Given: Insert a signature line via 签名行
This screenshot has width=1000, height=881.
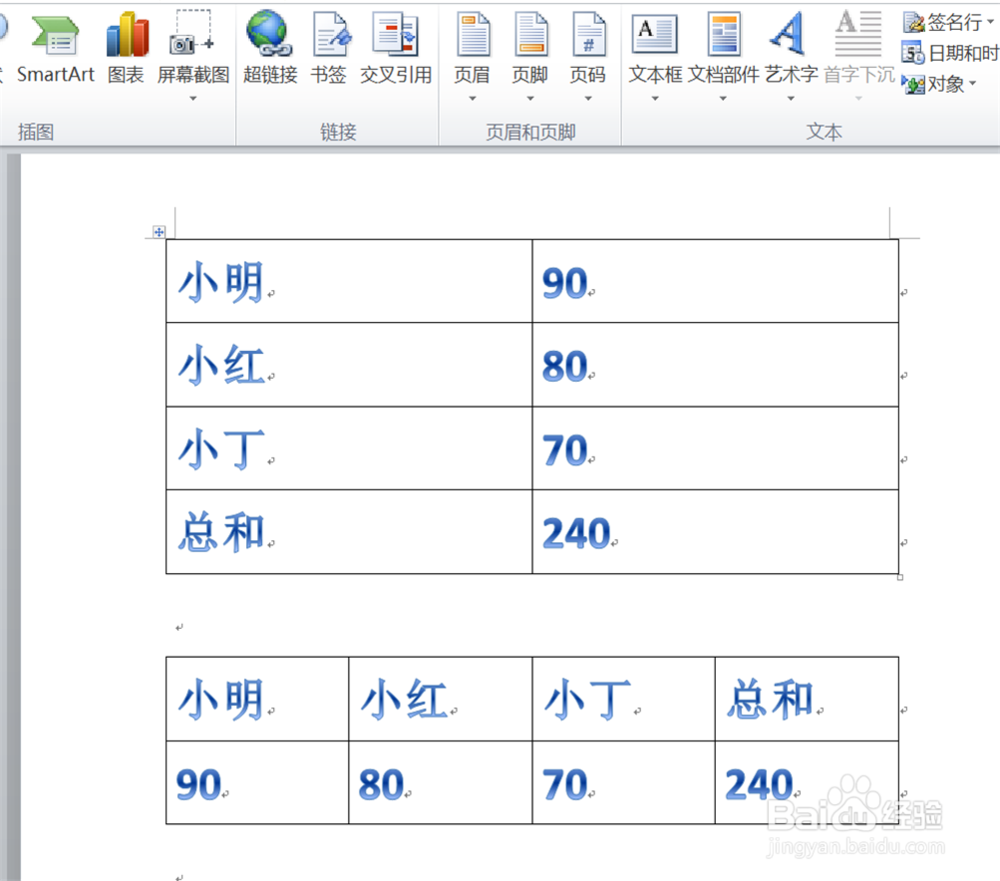Looking at the screenshot, I should point(945,22).
